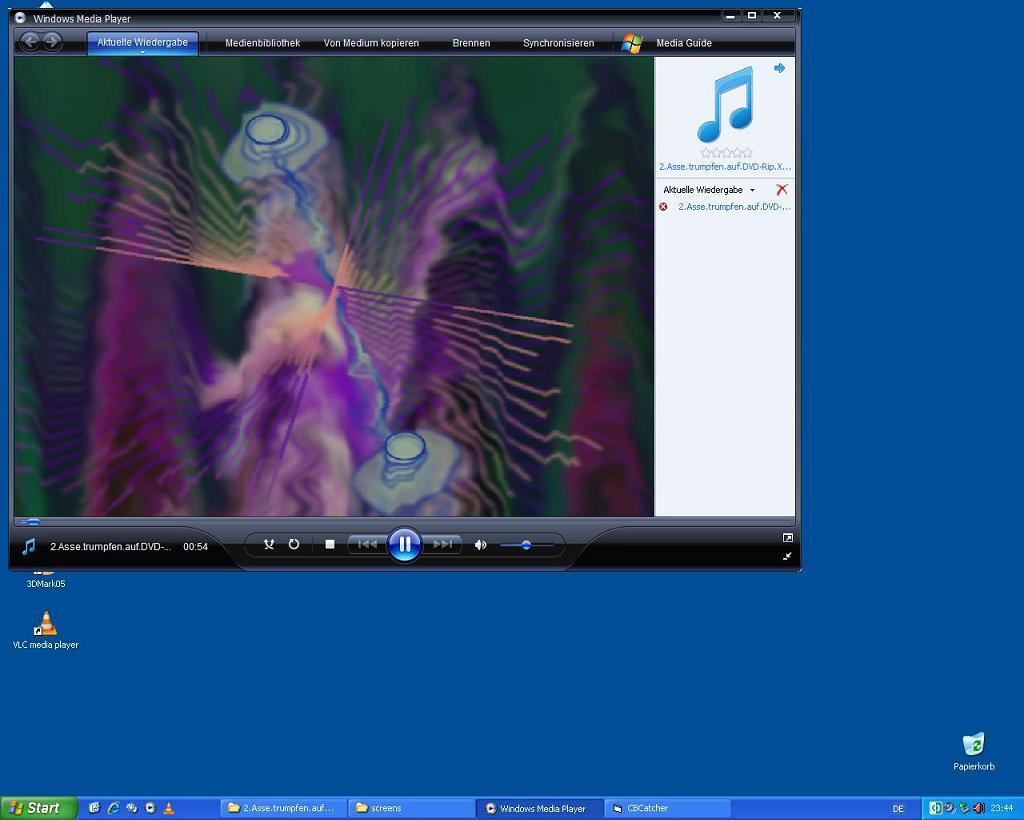Open the Aktuelle Wiedergabe tab
Viewport: 1024px width, 820px height.
(x=142, y=42)
